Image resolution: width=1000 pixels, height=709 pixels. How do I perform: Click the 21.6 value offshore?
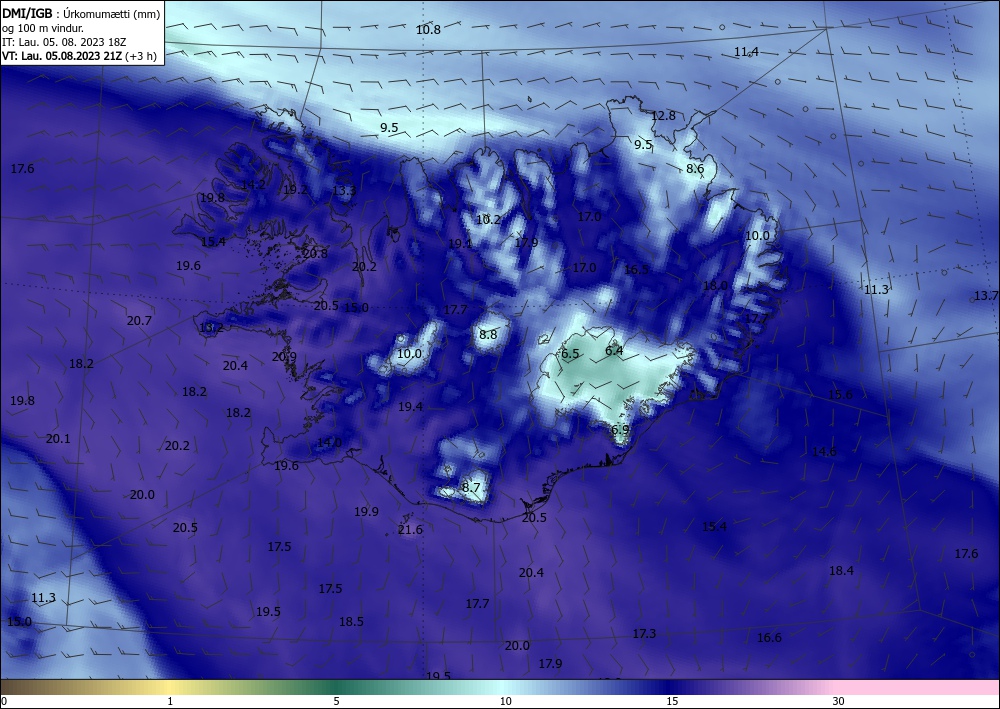[x=410, y=529]
